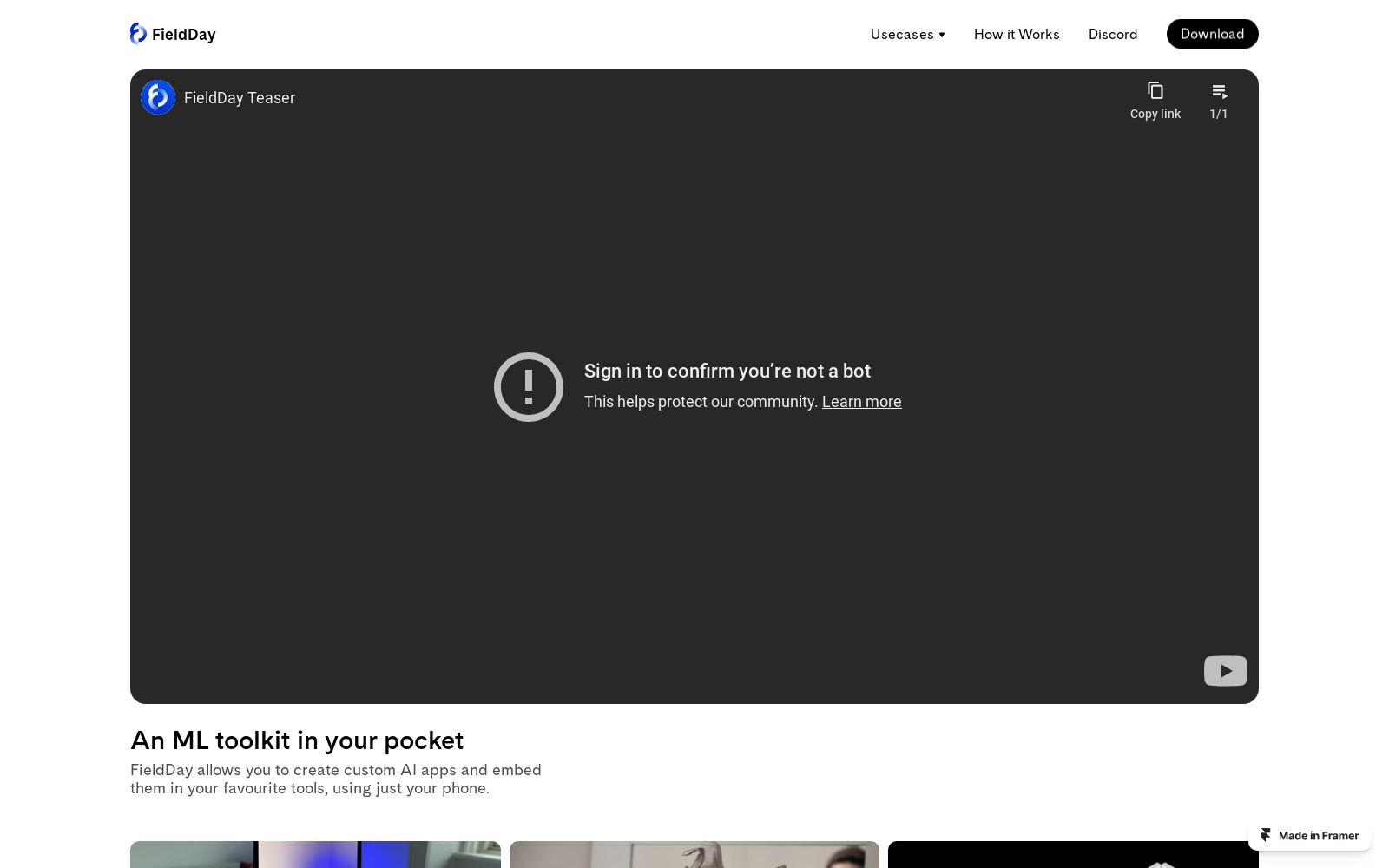Click the exclamation warning icon in video
The height and width of the screenshot is (868, 1389).
coord(529,387)
